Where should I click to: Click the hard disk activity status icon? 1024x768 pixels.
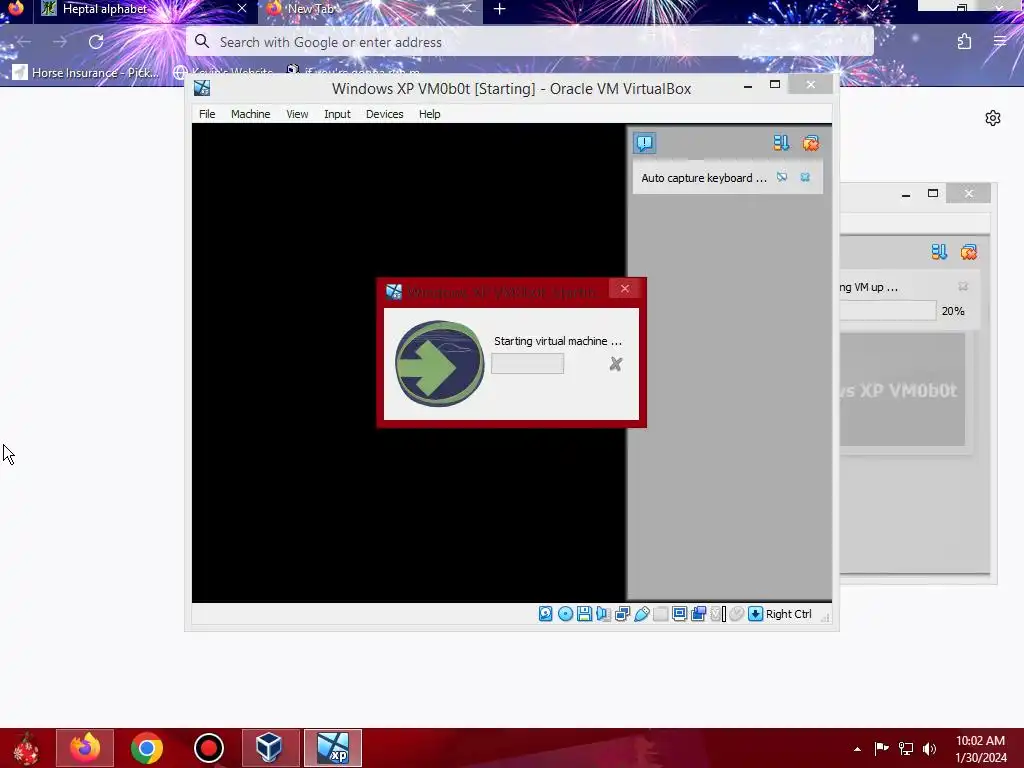coord(545,614)
